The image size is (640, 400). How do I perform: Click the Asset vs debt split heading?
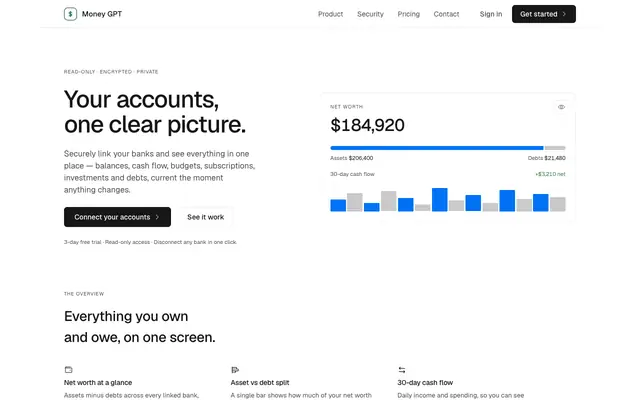pyautogui.click(x=260, y=382)
